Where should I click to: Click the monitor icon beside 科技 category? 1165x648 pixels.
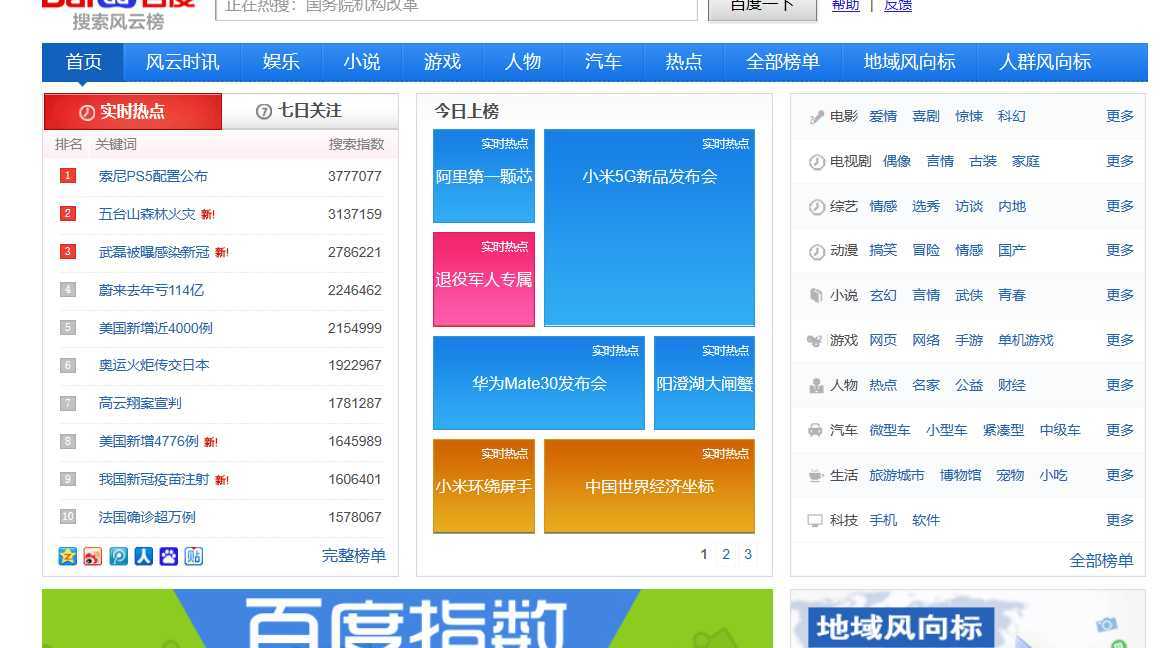pos(815,520)
